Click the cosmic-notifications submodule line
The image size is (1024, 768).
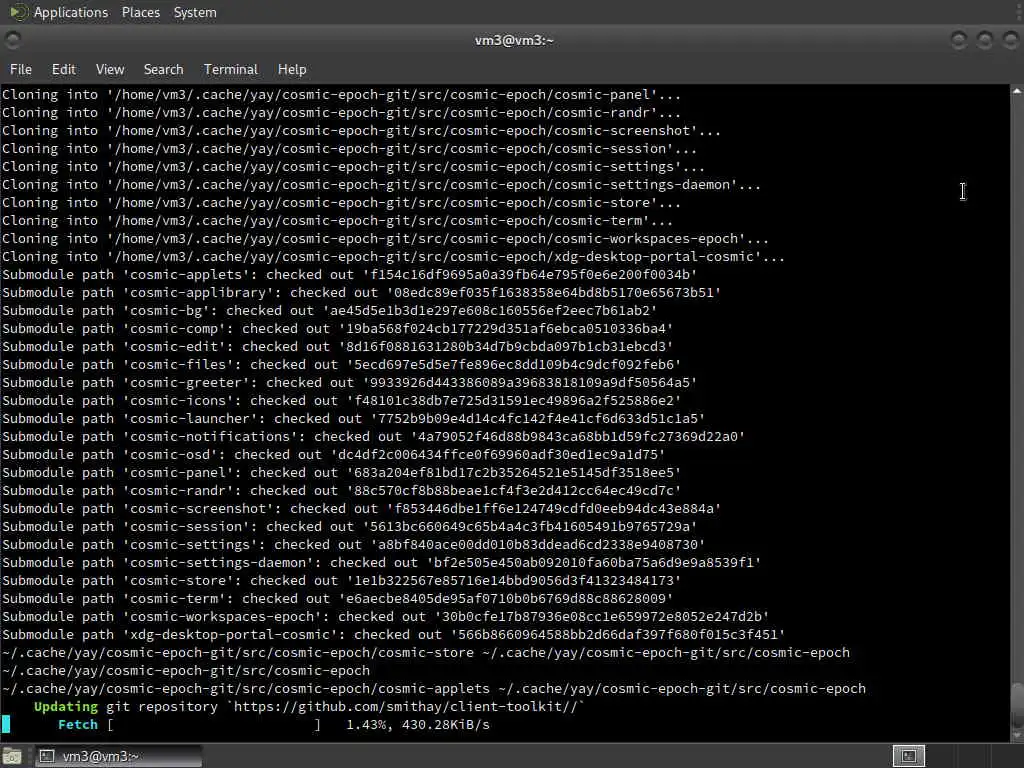pyautogui.click(x=374, y=436)
